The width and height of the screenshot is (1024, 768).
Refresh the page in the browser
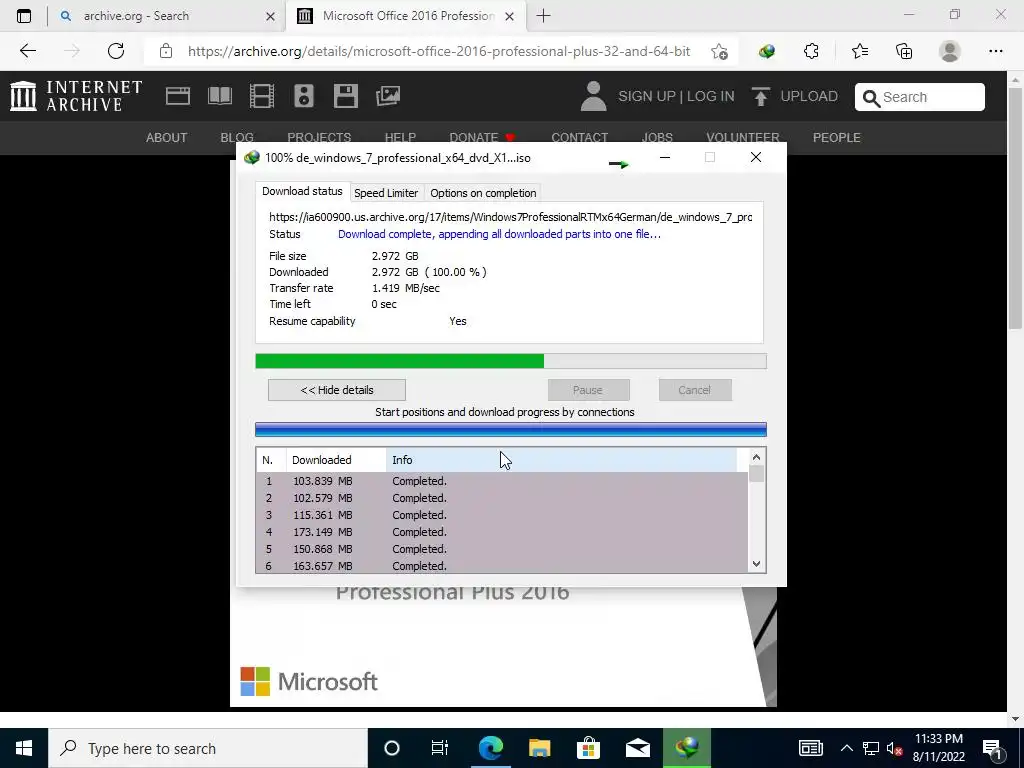pos(116,51)
